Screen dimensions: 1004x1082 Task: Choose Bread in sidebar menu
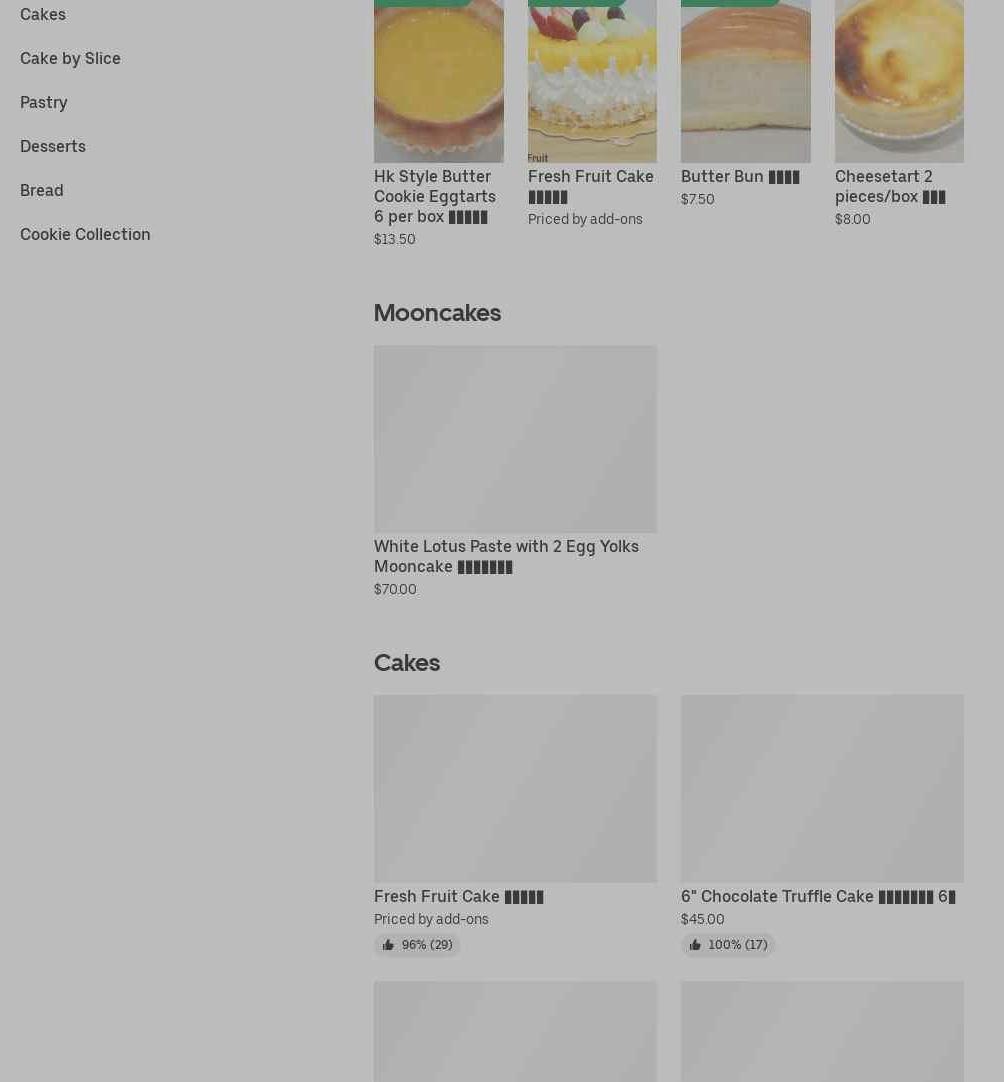pyautogui.click(x=41, y=190)
